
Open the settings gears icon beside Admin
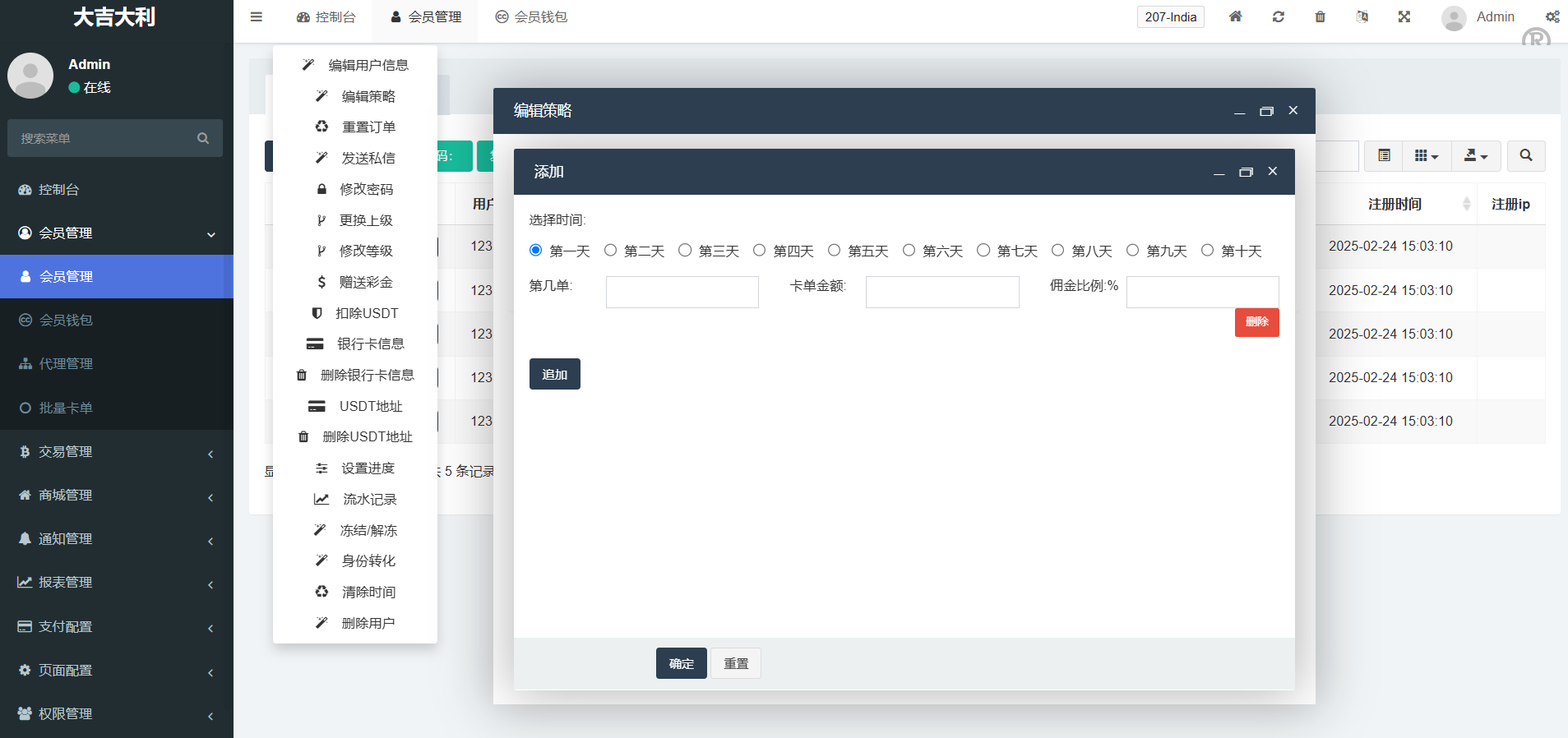pyautogui.click(x=1552, y=16)
